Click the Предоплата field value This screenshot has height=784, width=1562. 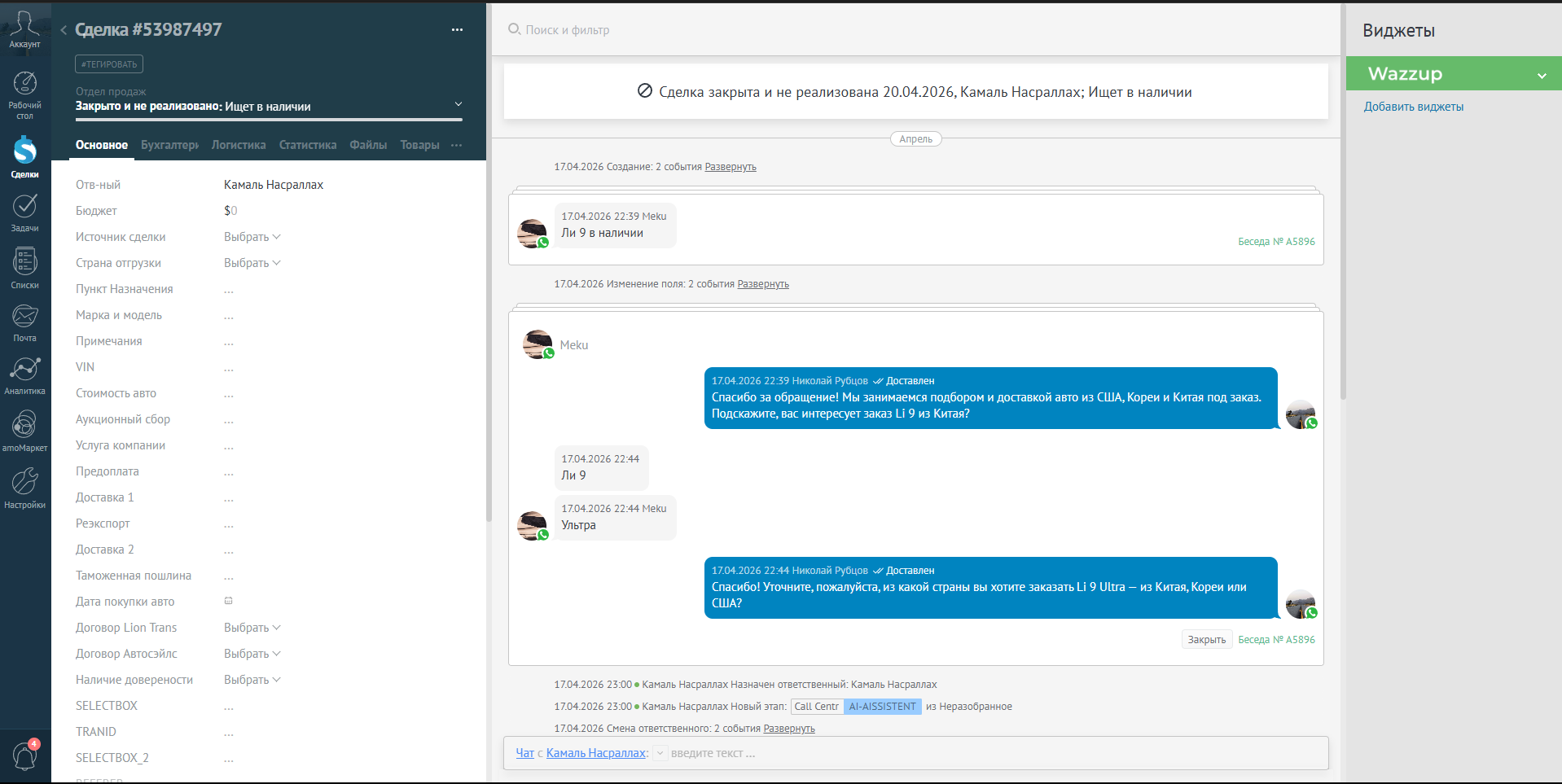[x=229, y=472]
